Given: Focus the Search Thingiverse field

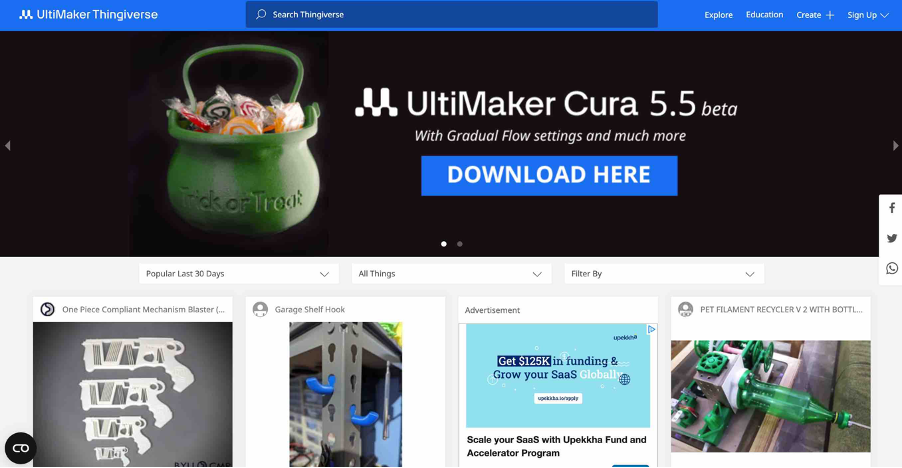Looking at the screenshot, I should pos(452,15).
